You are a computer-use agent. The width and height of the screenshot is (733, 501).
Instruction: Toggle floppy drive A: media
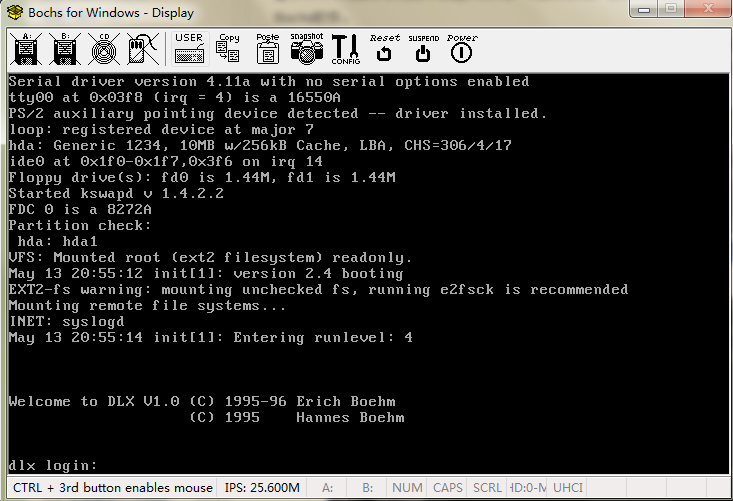(27, 49)
